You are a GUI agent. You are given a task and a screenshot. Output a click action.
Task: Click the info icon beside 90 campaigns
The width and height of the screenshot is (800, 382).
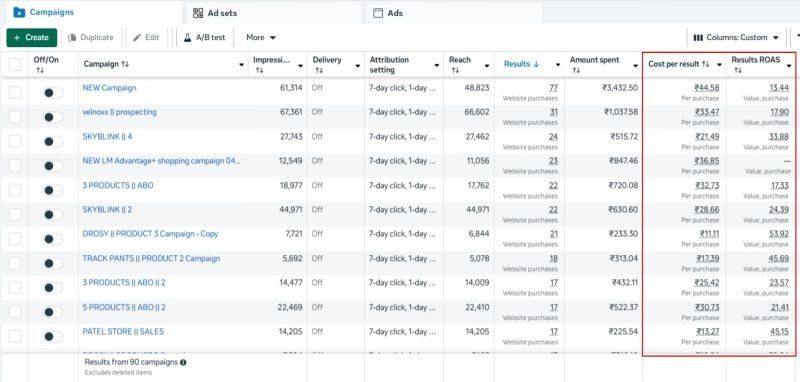click(183, 362)
